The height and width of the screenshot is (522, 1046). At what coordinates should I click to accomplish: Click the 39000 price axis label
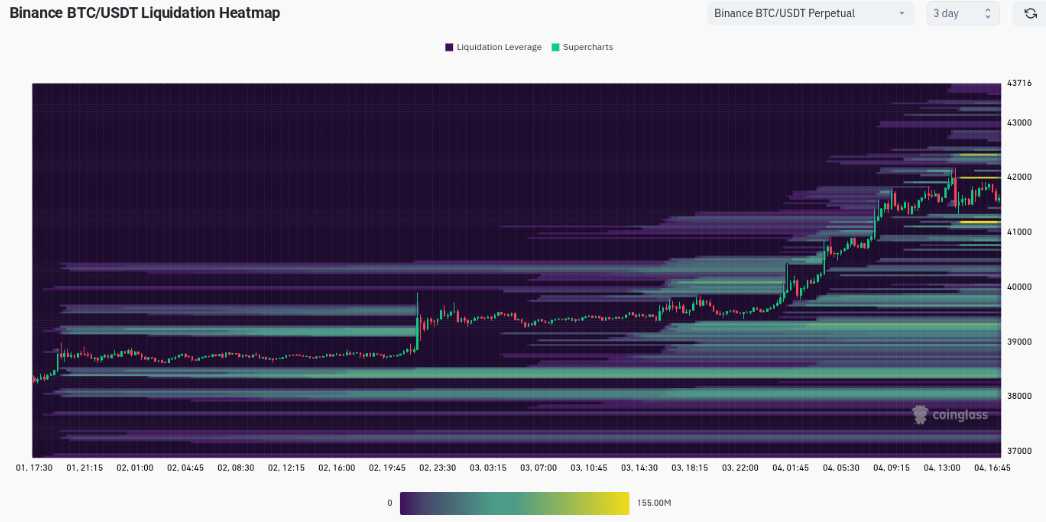(x=1019, y=341)
